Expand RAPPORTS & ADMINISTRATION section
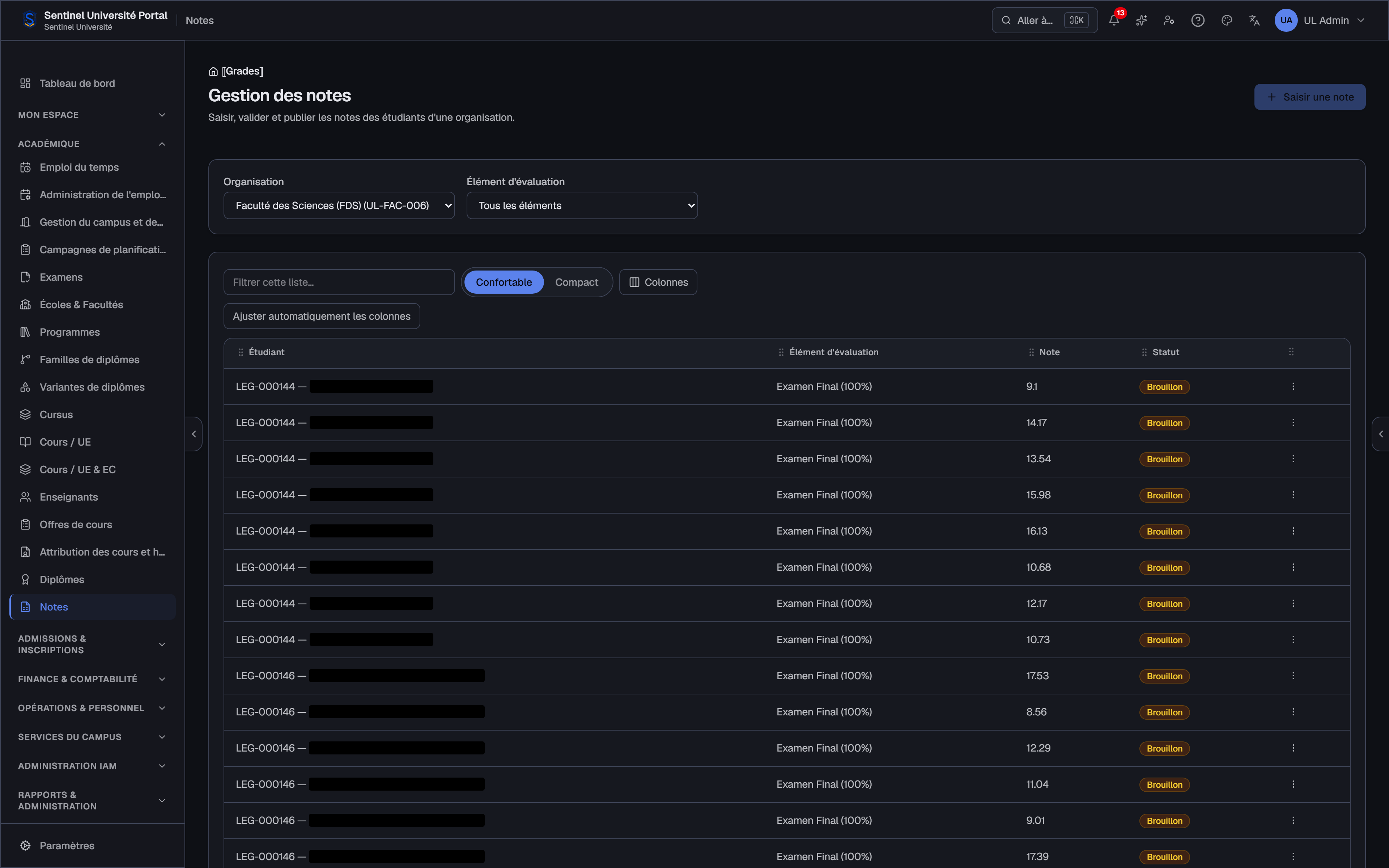The image size is (1389, 868). coord(92,801)
